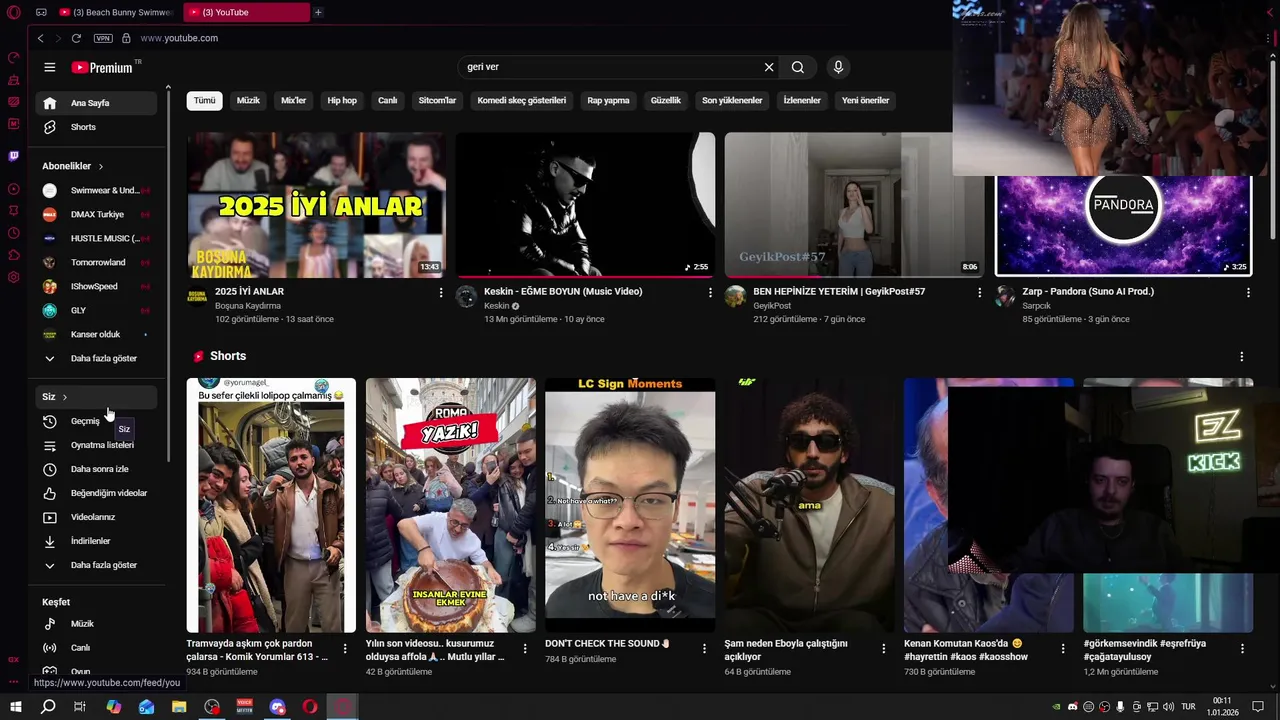
Task: Select the Mix'ler filter chip
Action: point(294,100)
